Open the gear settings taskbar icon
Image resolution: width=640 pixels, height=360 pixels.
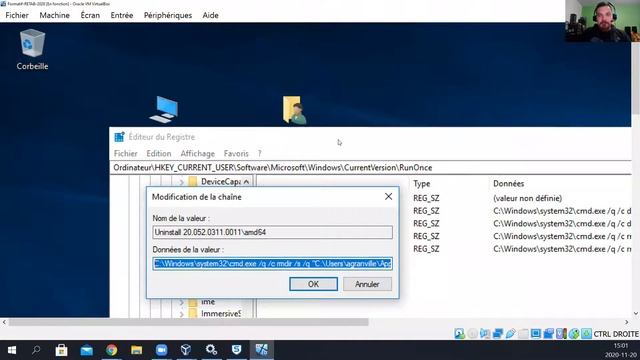tap(211, 350)
